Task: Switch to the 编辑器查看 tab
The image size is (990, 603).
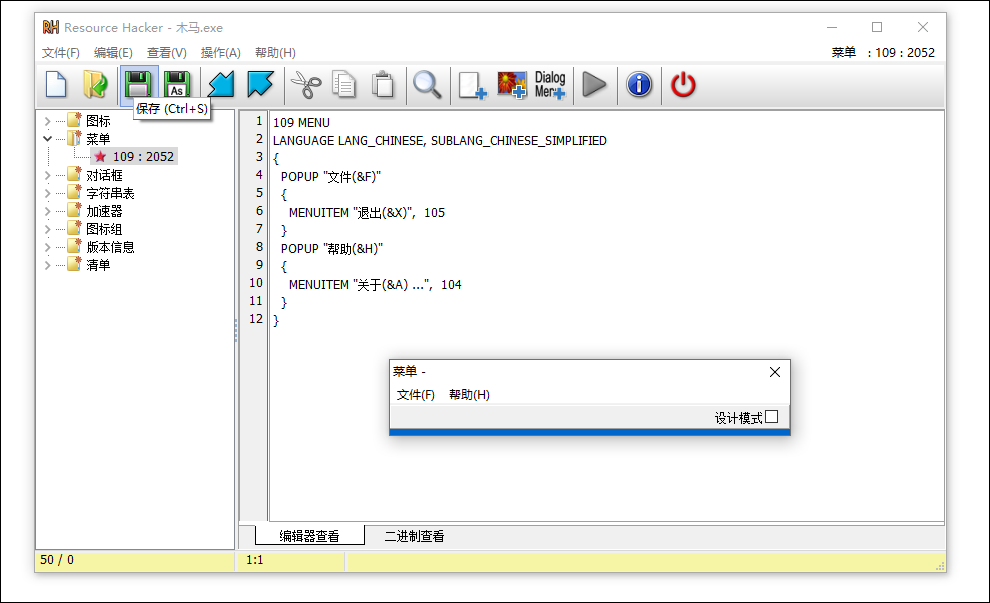Action: tap(309, 536)
